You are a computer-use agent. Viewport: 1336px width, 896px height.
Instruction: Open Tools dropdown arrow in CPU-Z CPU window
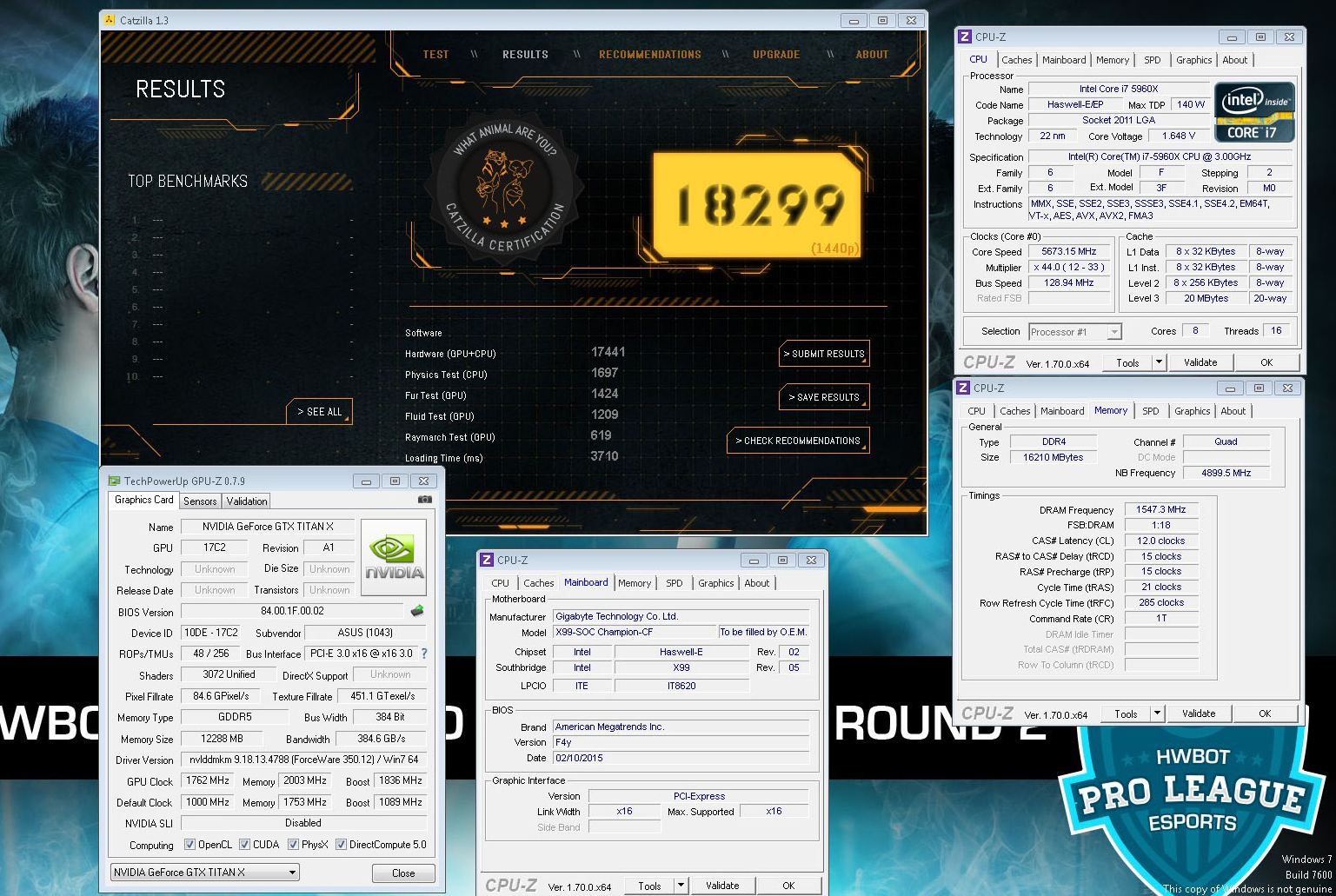coord(1159,362)
